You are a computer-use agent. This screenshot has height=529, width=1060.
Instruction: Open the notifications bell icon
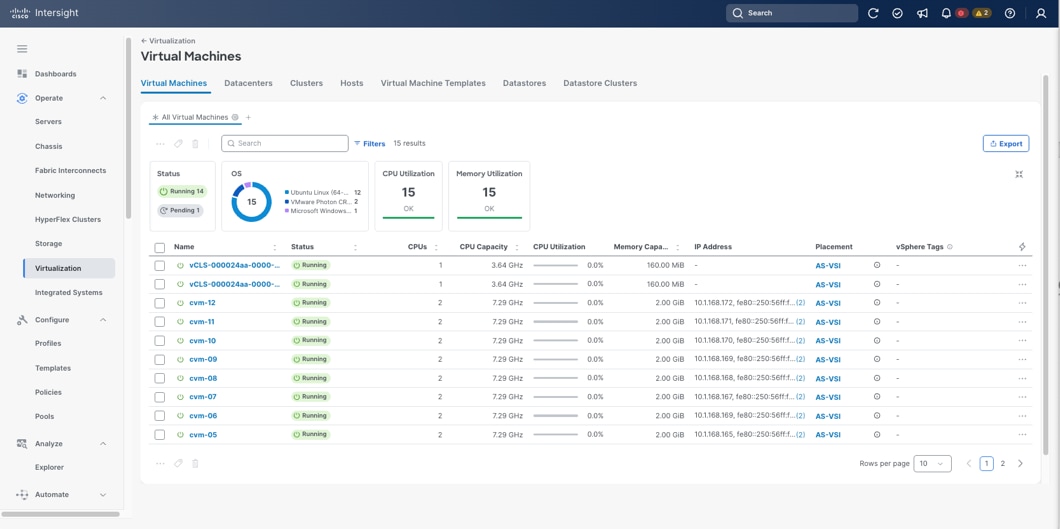click(946, 13)
